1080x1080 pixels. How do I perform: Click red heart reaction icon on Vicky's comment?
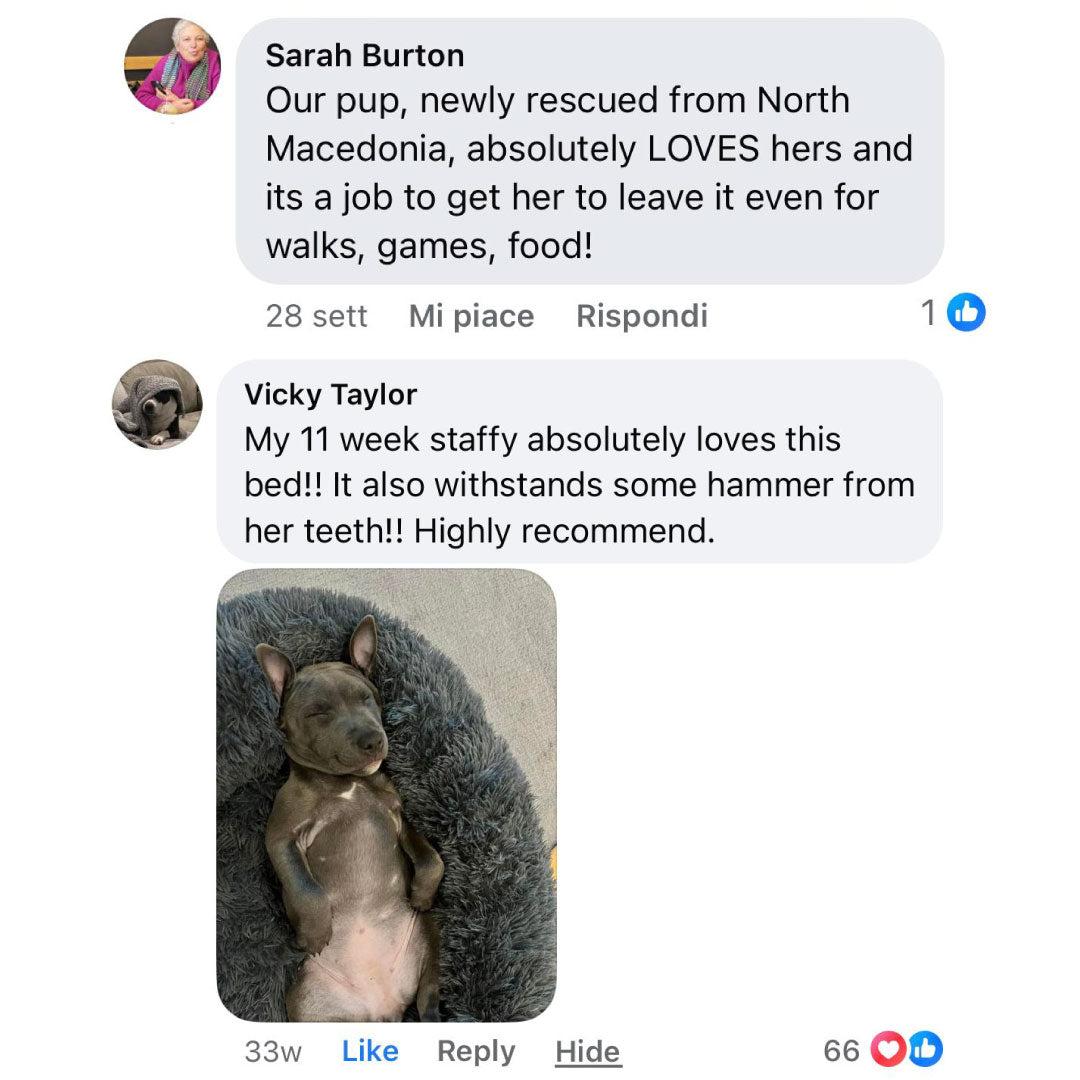[x=889, y=1048]
